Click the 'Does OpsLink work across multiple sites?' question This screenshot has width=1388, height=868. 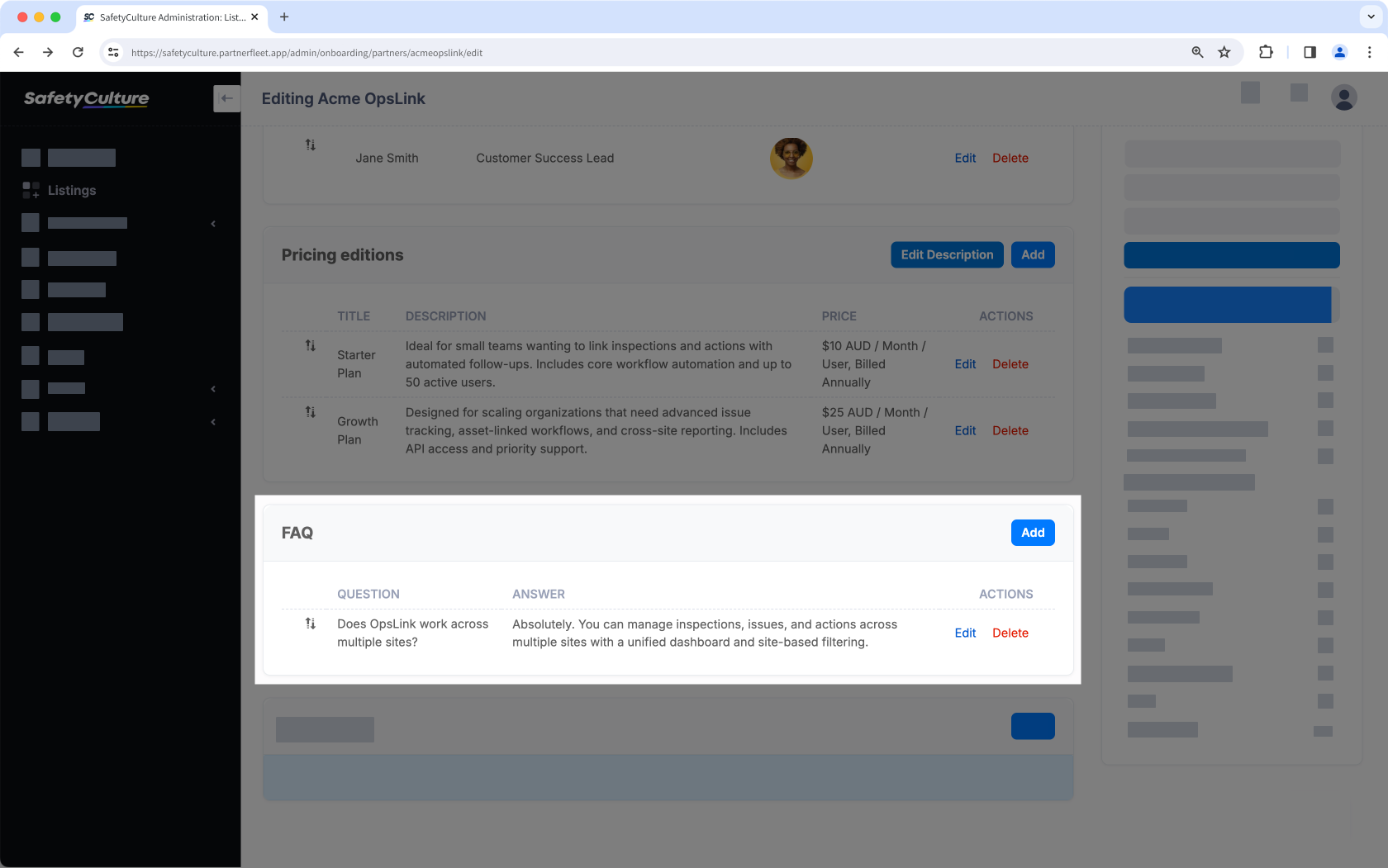(412, 633)
